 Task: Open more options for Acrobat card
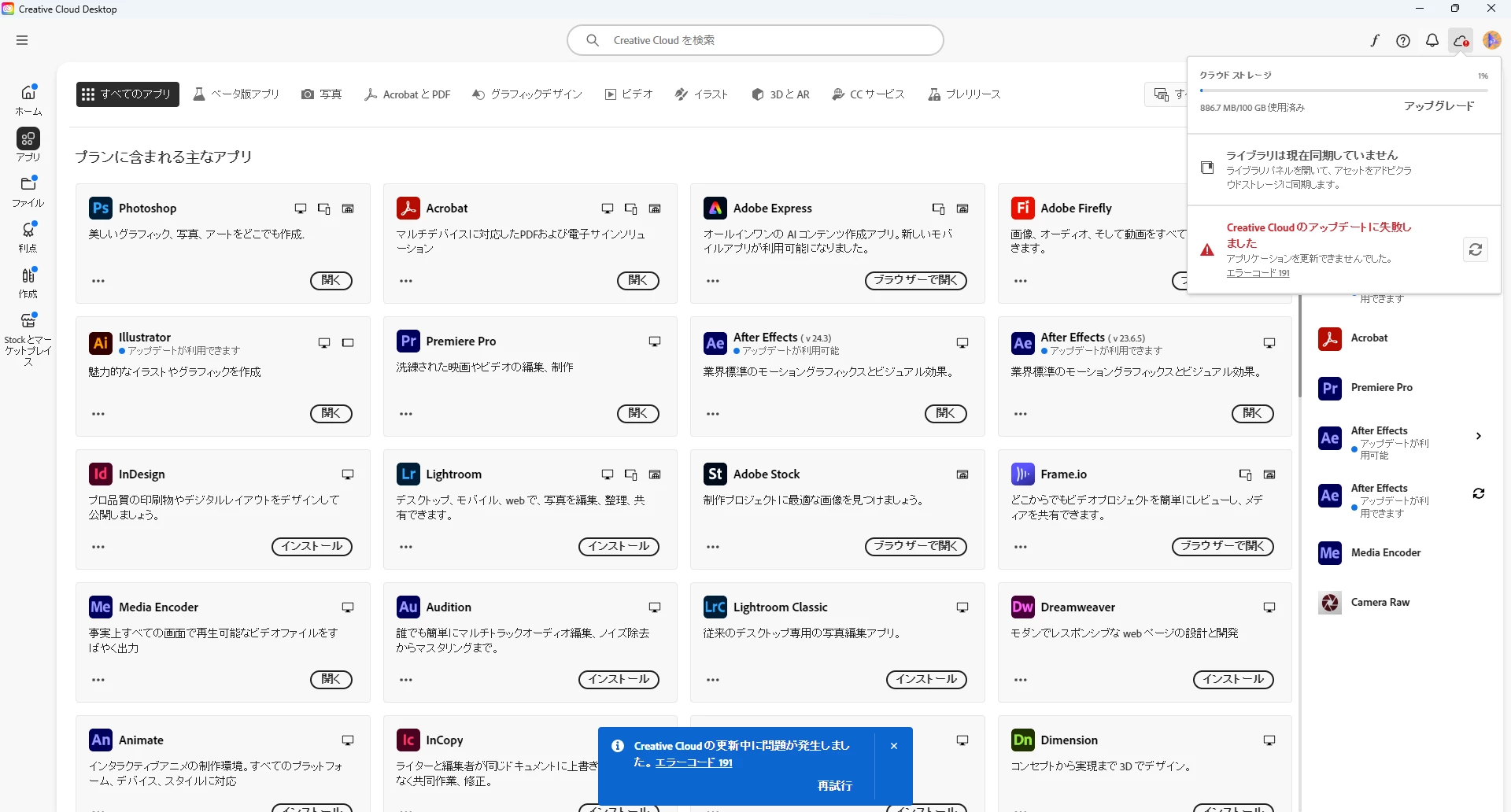(x=406, y=281)
